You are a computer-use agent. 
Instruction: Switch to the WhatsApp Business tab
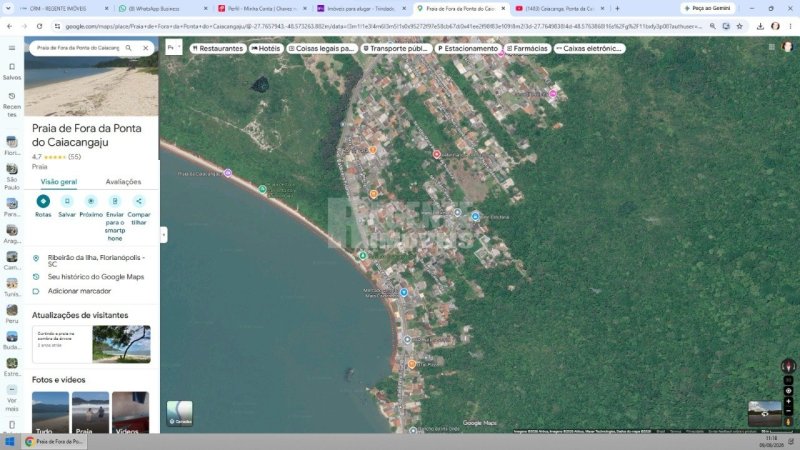[162, 9]
